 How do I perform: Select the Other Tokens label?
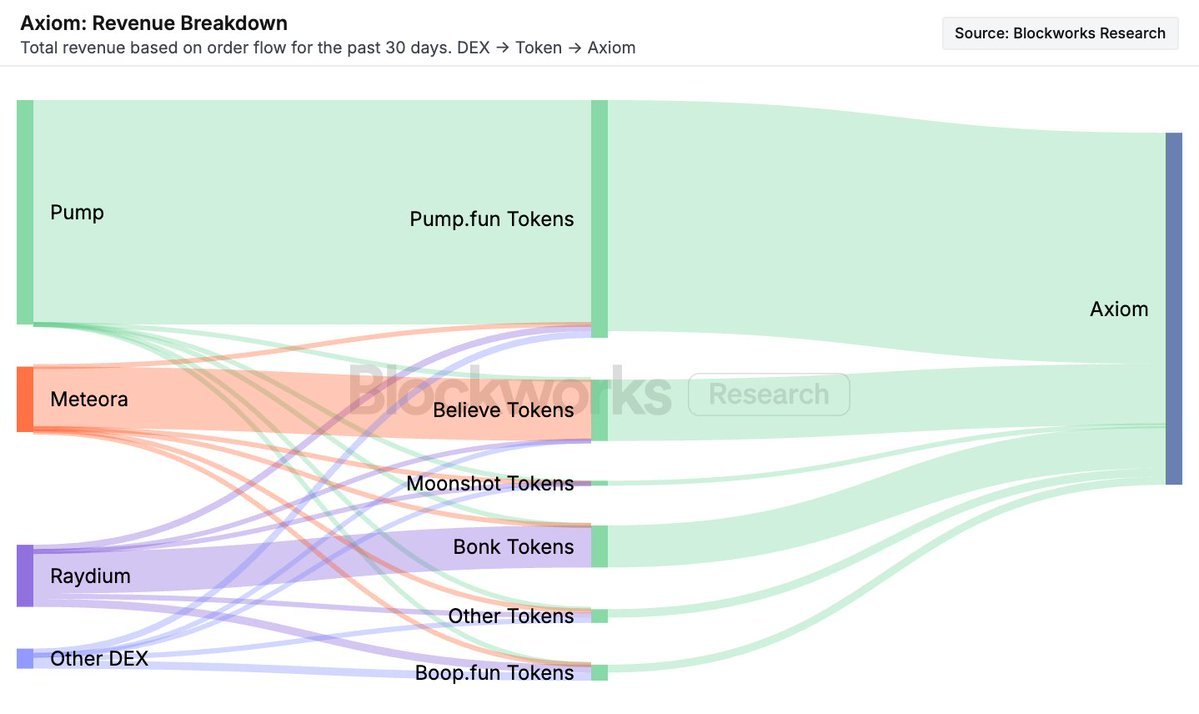coord(510,616)
